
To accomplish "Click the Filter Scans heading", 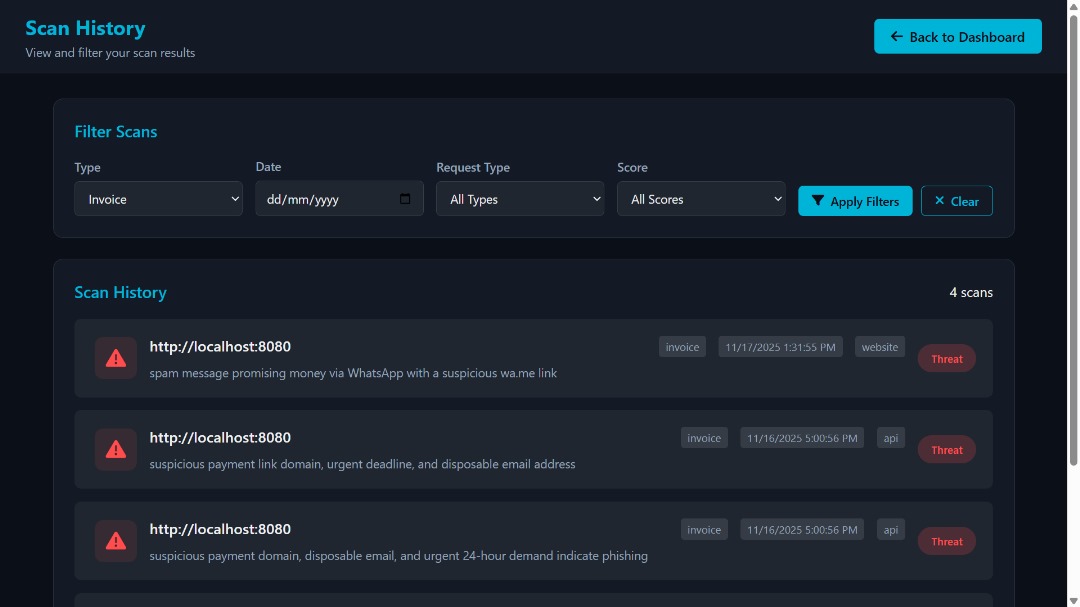I will (116, 132).
